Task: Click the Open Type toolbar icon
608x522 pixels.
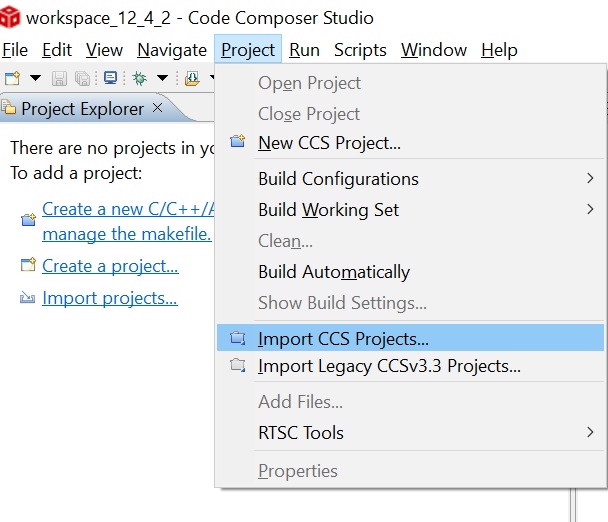Action: point(192,78)
